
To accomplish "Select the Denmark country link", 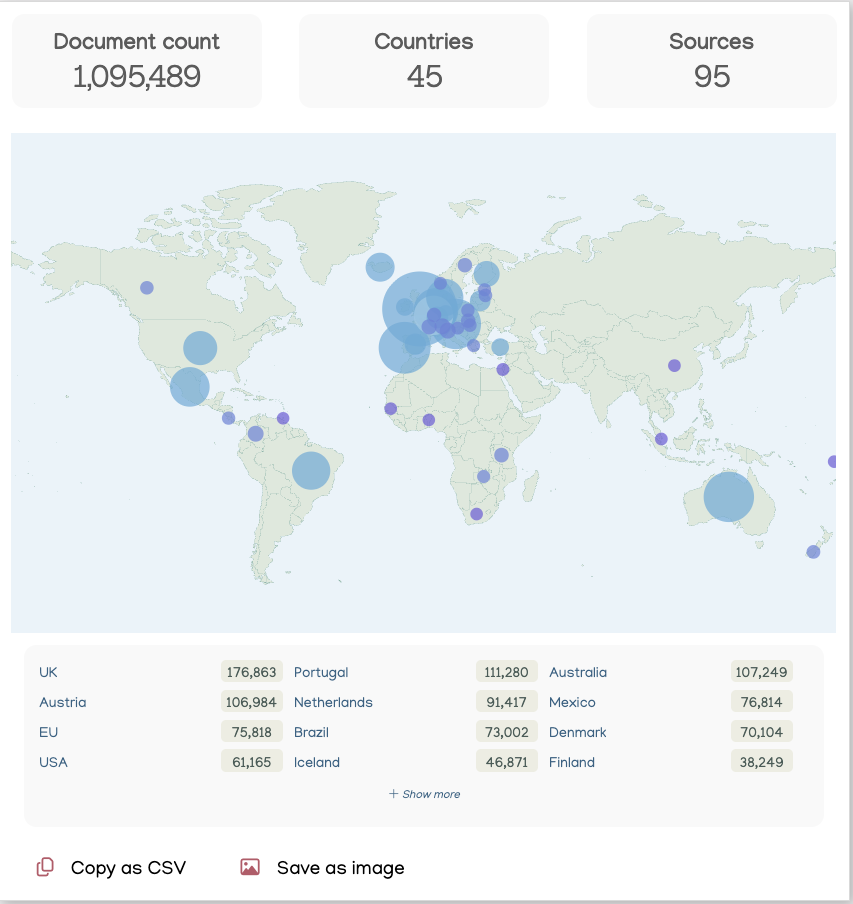I will point(578,732).
